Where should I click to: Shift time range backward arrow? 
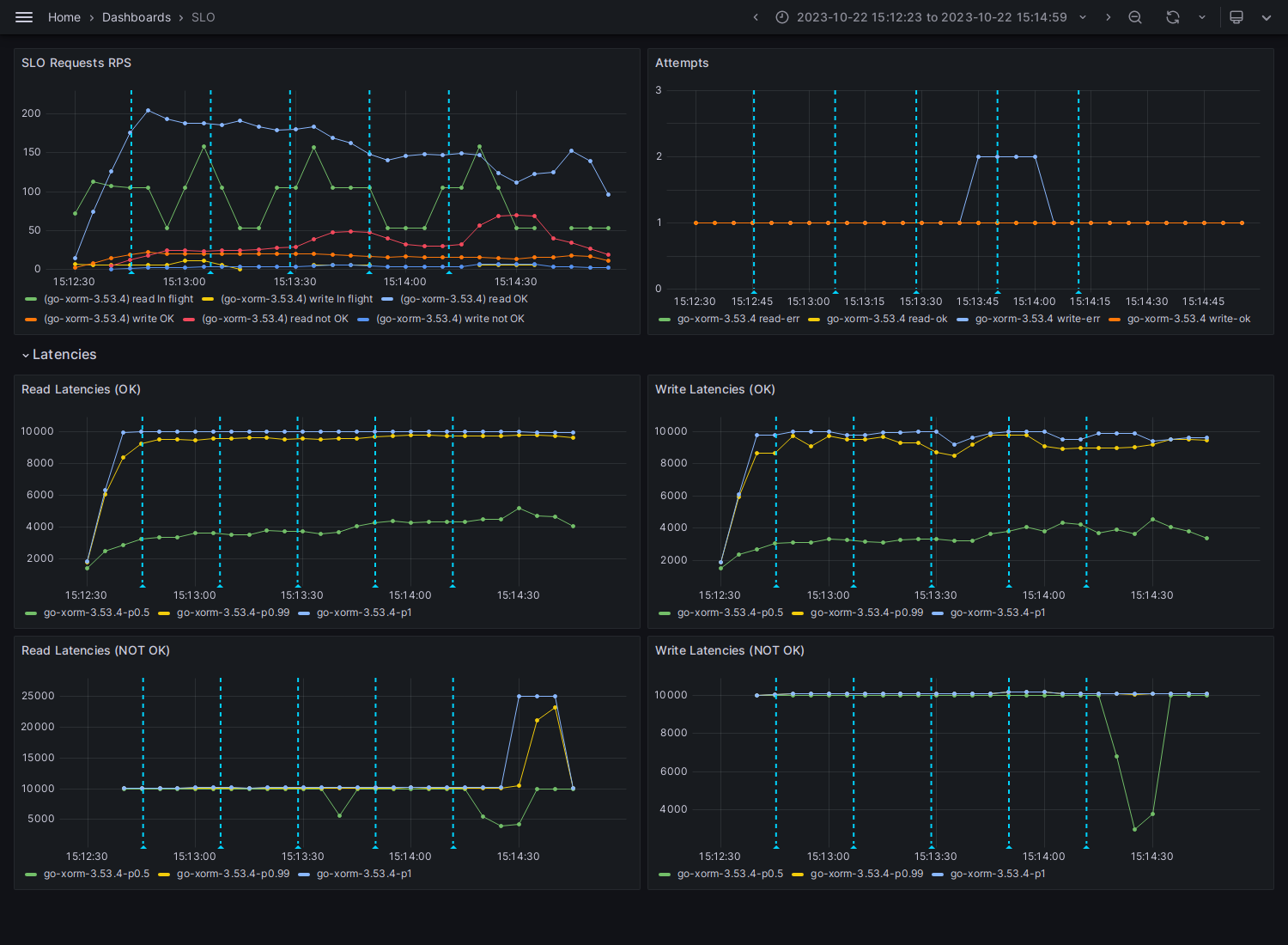click(756, 17)
